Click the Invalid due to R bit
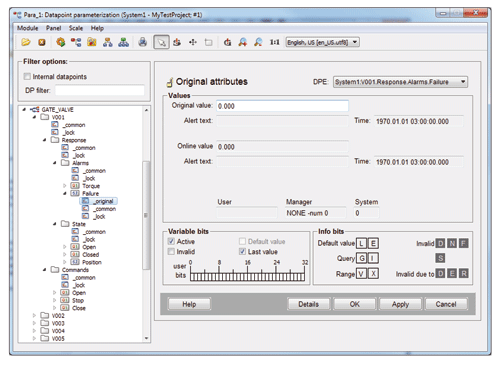 point(464,274)
